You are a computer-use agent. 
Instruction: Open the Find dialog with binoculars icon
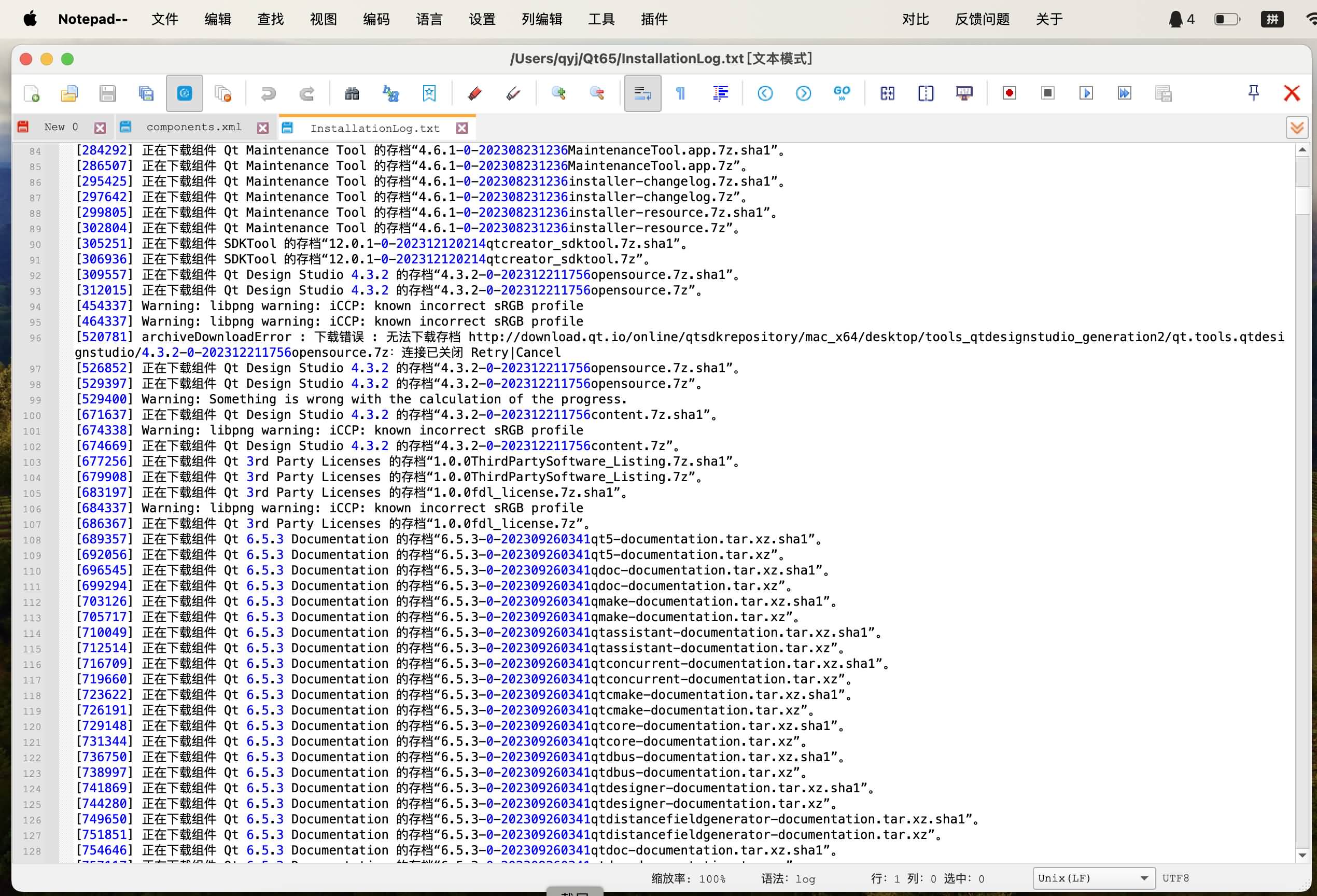coord(352,93)
